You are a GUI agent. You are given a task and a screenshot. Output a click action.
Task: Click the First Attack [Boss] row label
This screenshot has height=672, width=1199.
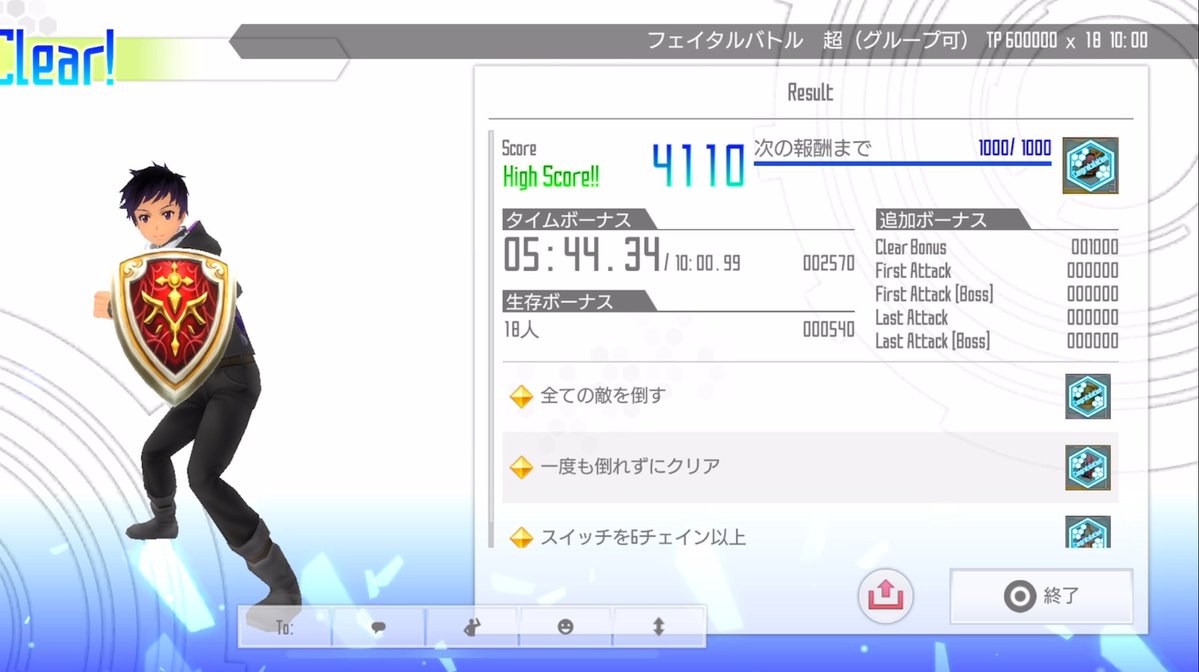[x=934, y=294]
